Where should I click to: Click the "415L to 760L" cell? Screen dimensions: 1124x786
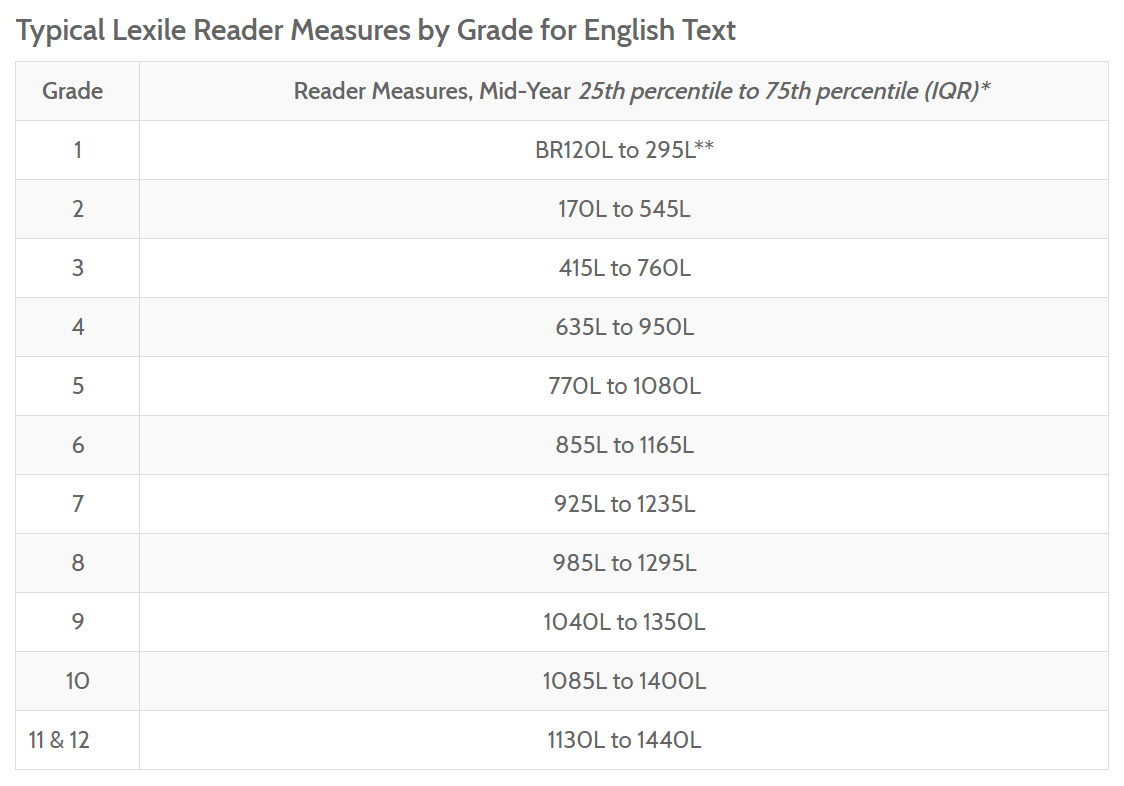click(624, 268)
